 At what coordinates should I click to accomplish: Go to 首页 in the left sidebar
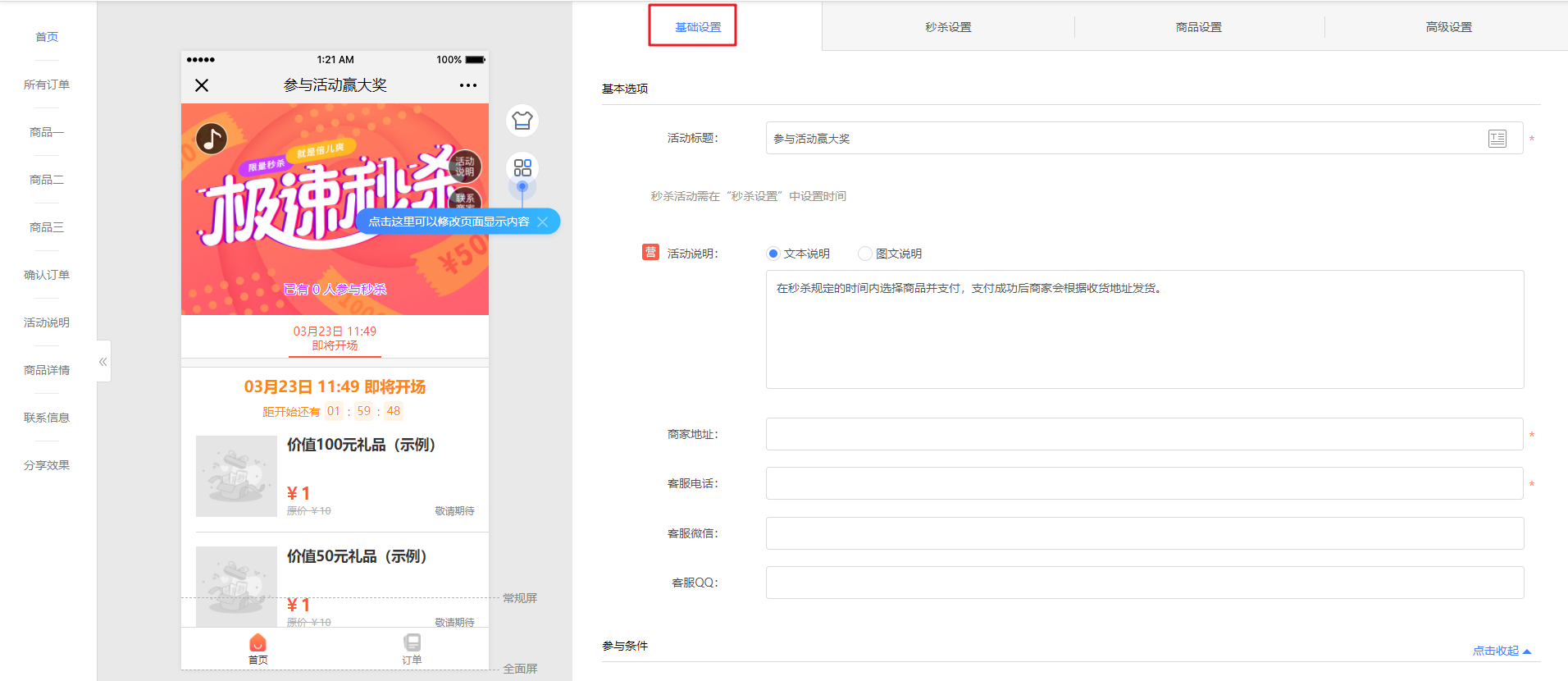point(47,37)
